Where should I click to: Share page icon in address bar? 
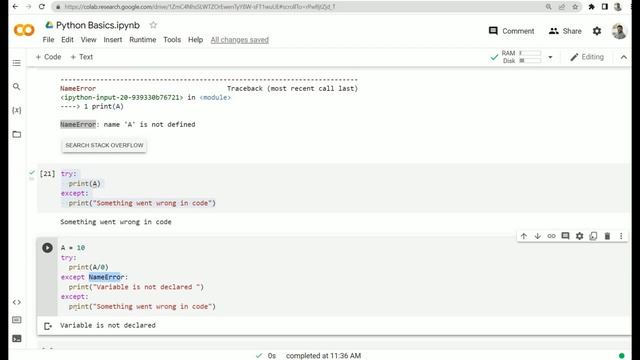(x=562, y=7)
